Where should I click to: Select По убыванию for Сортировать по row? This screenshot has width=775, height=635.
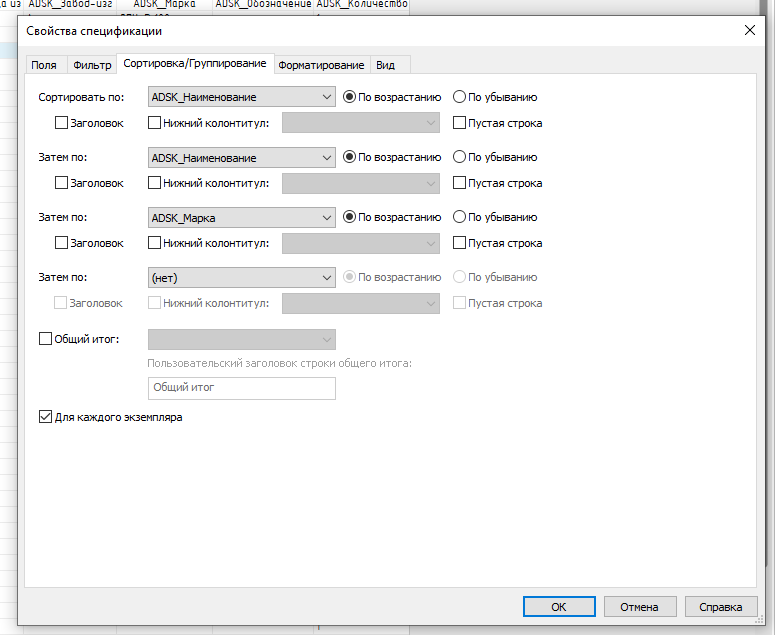(x=460, y=97)
